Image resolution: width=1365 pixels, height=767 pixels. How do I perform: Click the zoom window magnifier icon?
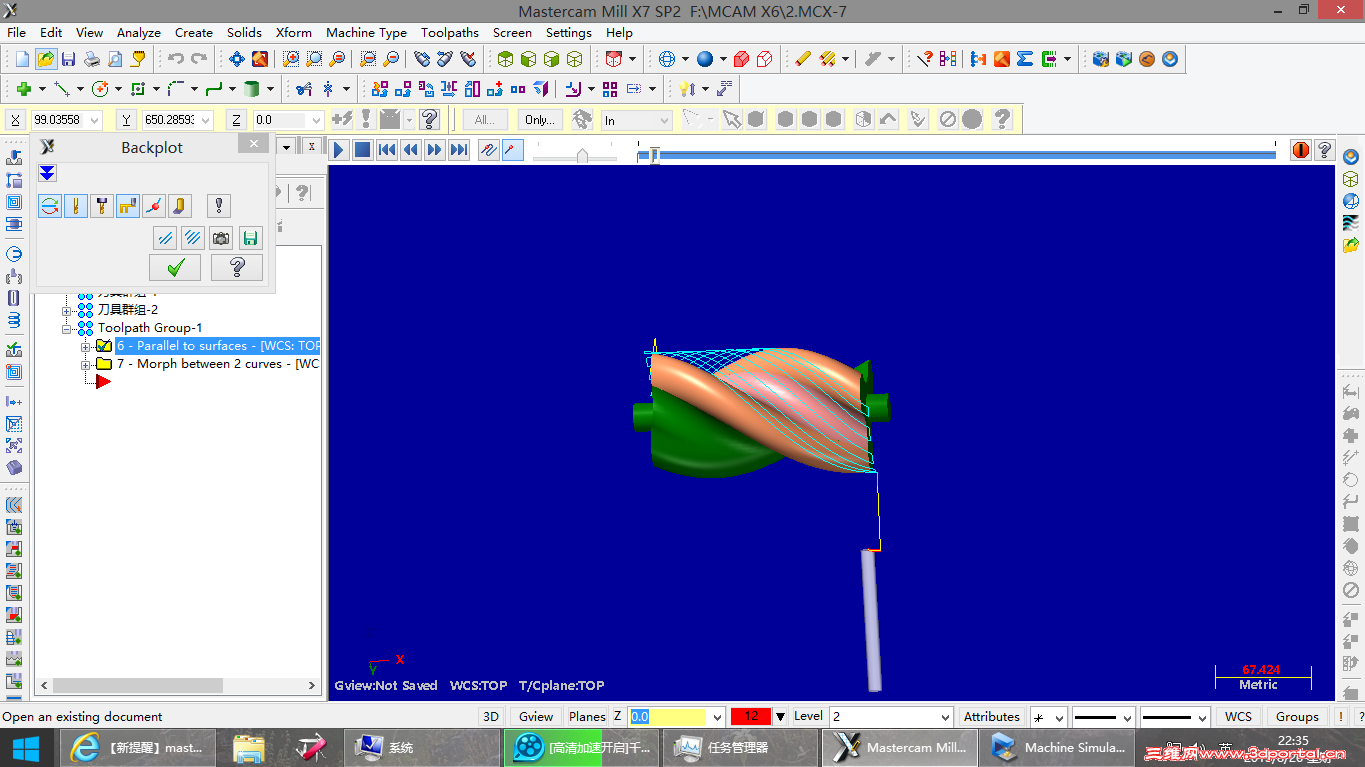291,59
